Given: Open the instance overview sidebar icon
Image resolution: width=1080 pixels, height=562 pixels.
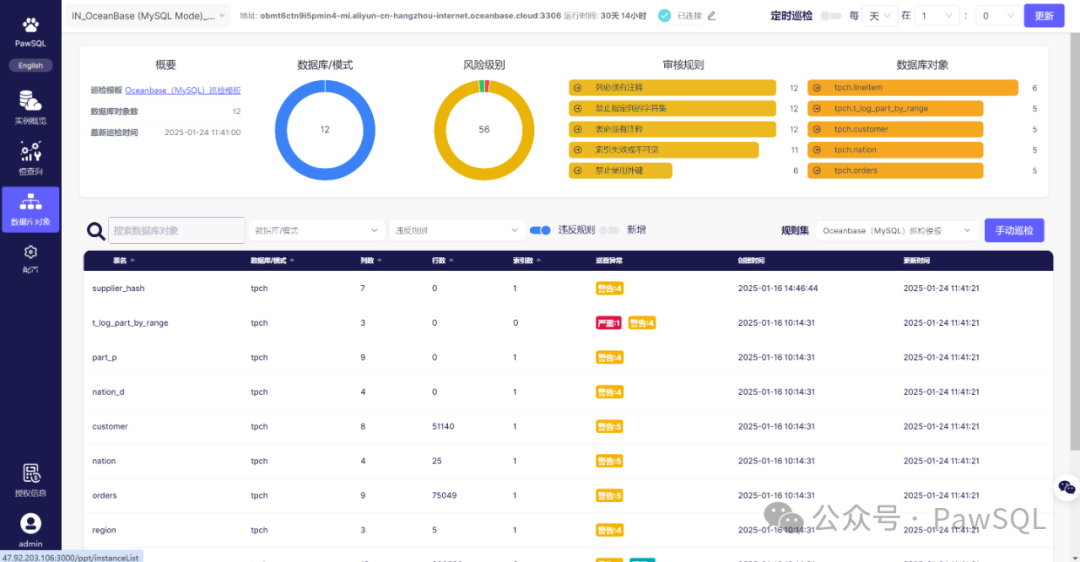Looking at the screenshot, I should 30,101.
